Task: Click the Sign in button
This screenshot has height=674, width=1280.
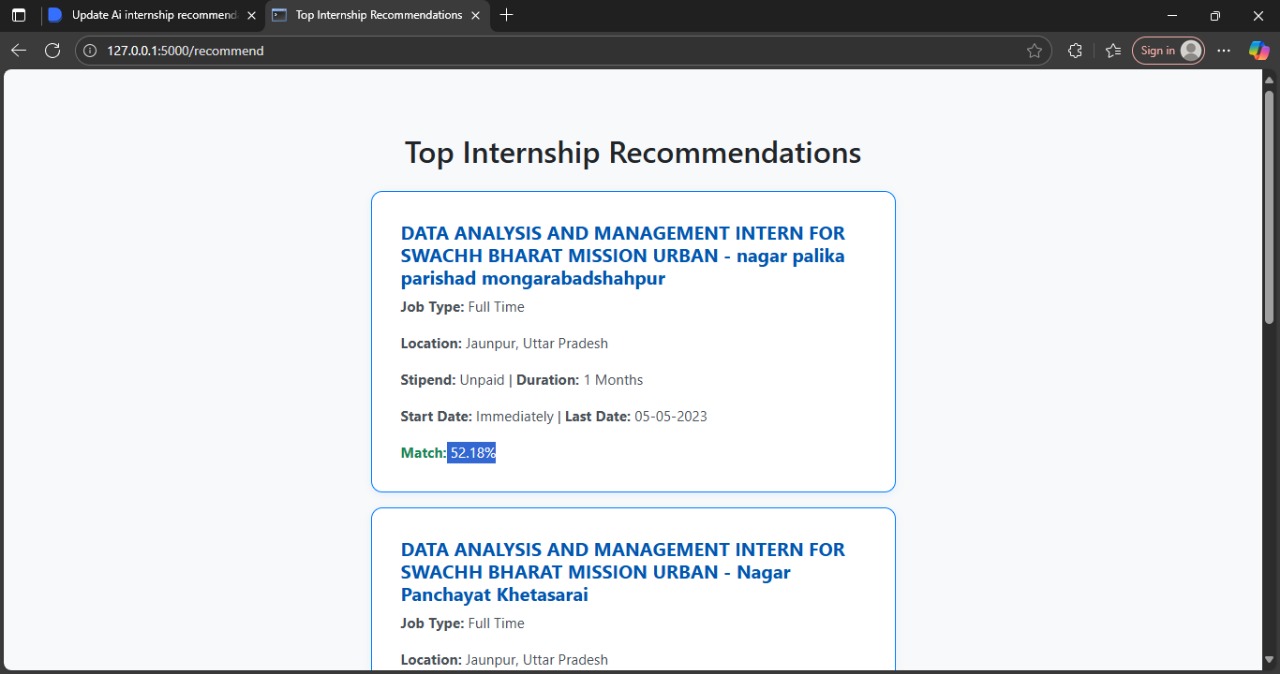Action: (x=1168, y=51)
